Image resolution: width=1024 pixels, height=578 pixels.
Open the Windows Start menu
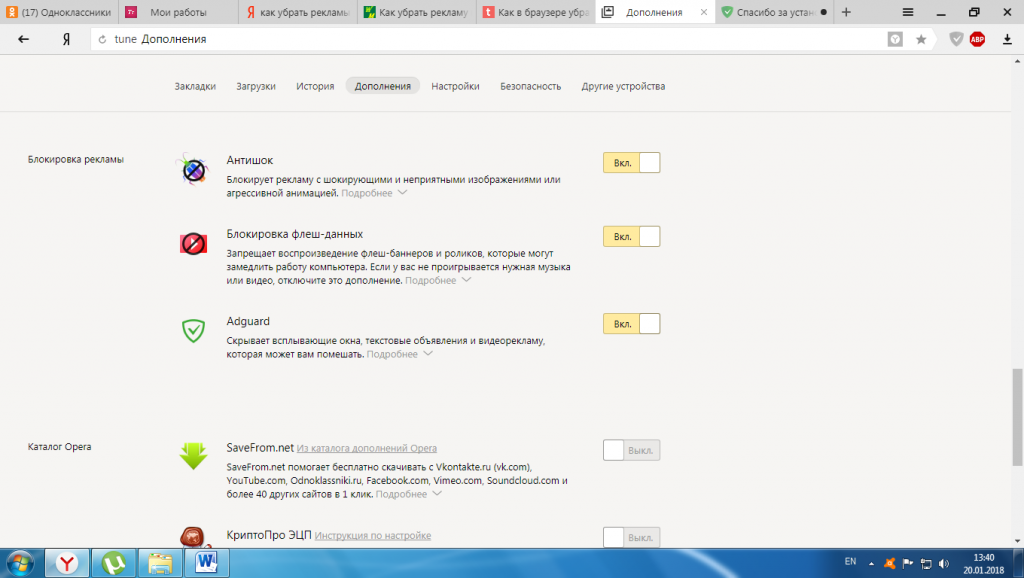click(x=20, y=563)
